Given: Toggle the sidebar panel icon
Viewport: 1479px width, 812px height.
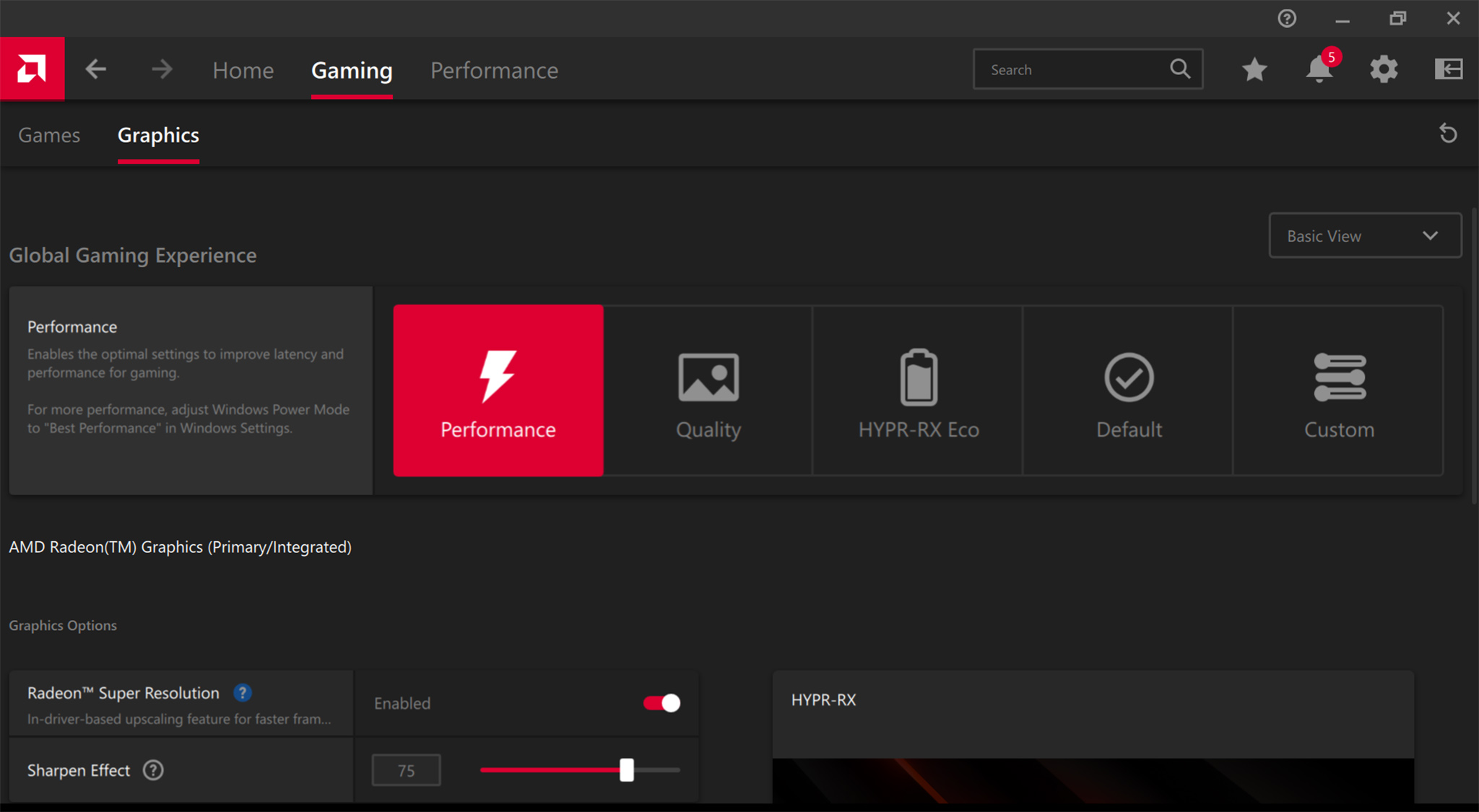Looking at the screenshot, I should pos(1448,69).
